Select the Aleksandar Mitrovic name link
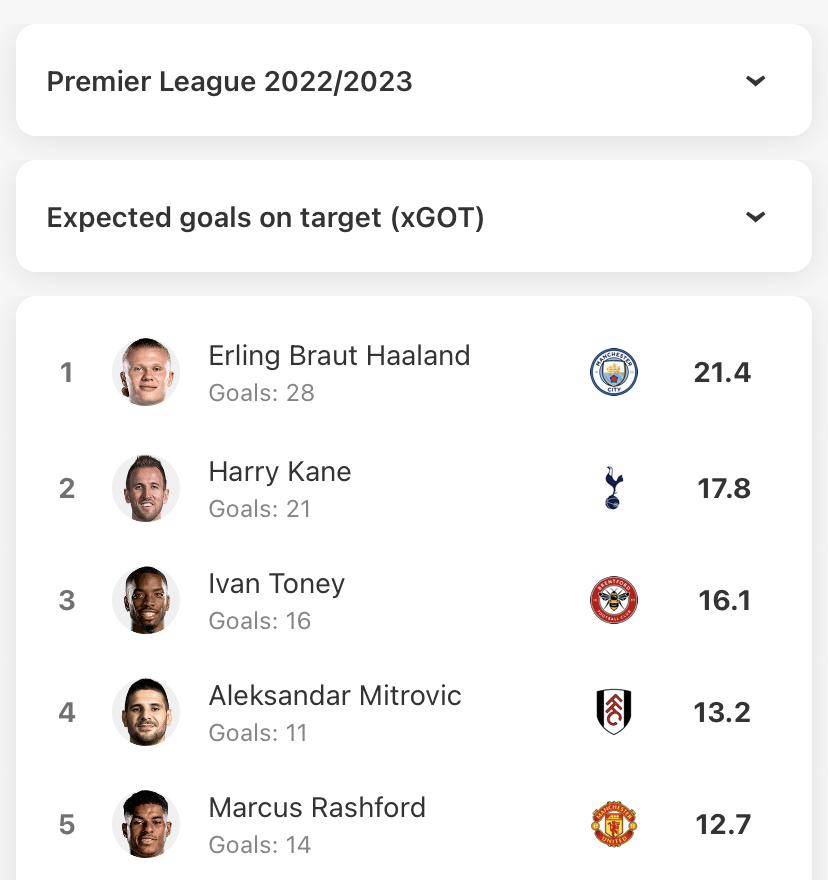The image size is (828, 880). pos(335,696)
